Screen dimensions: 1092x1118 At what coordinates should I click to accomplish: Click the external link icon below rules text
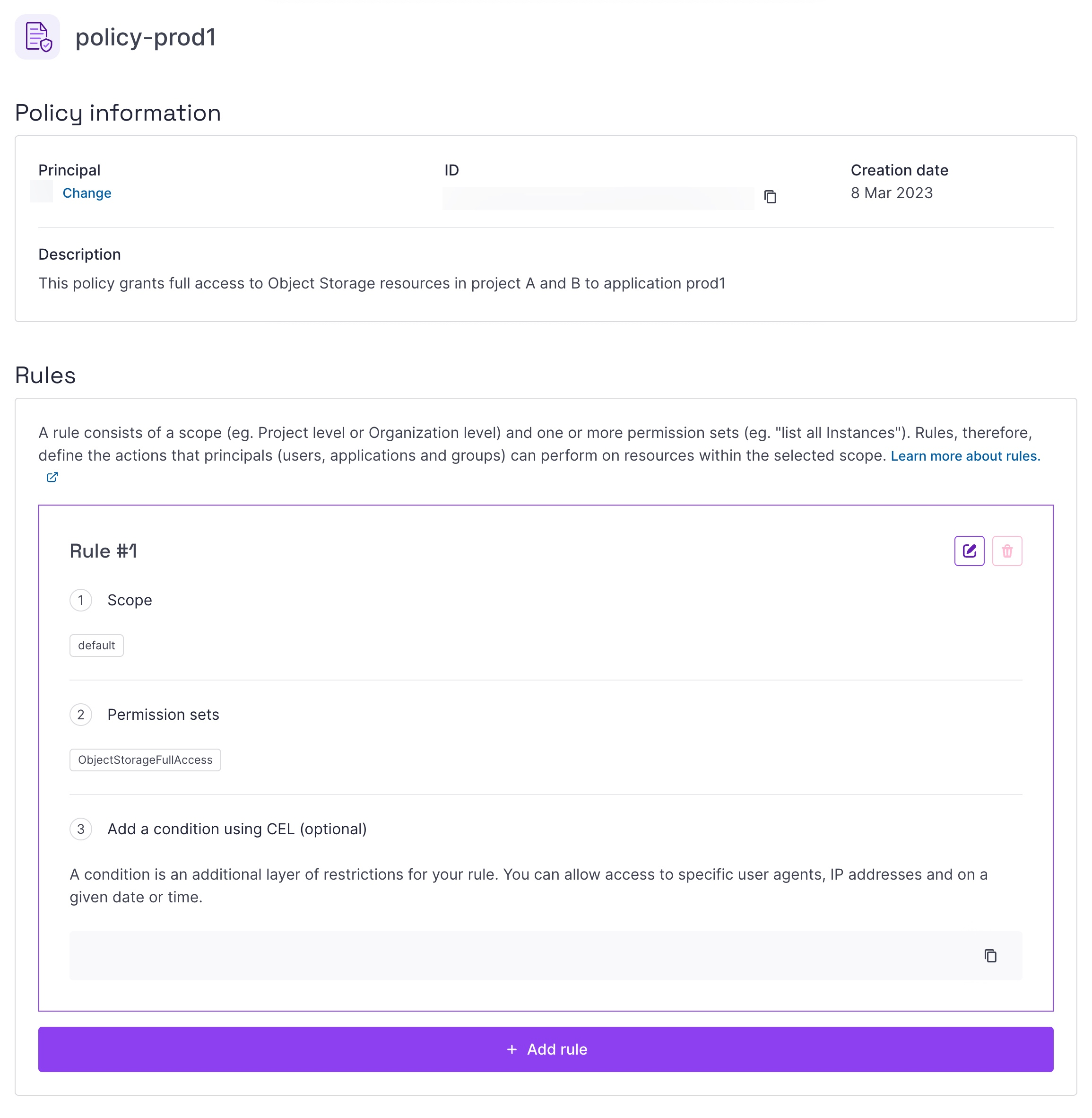click(x=52, y=477)
